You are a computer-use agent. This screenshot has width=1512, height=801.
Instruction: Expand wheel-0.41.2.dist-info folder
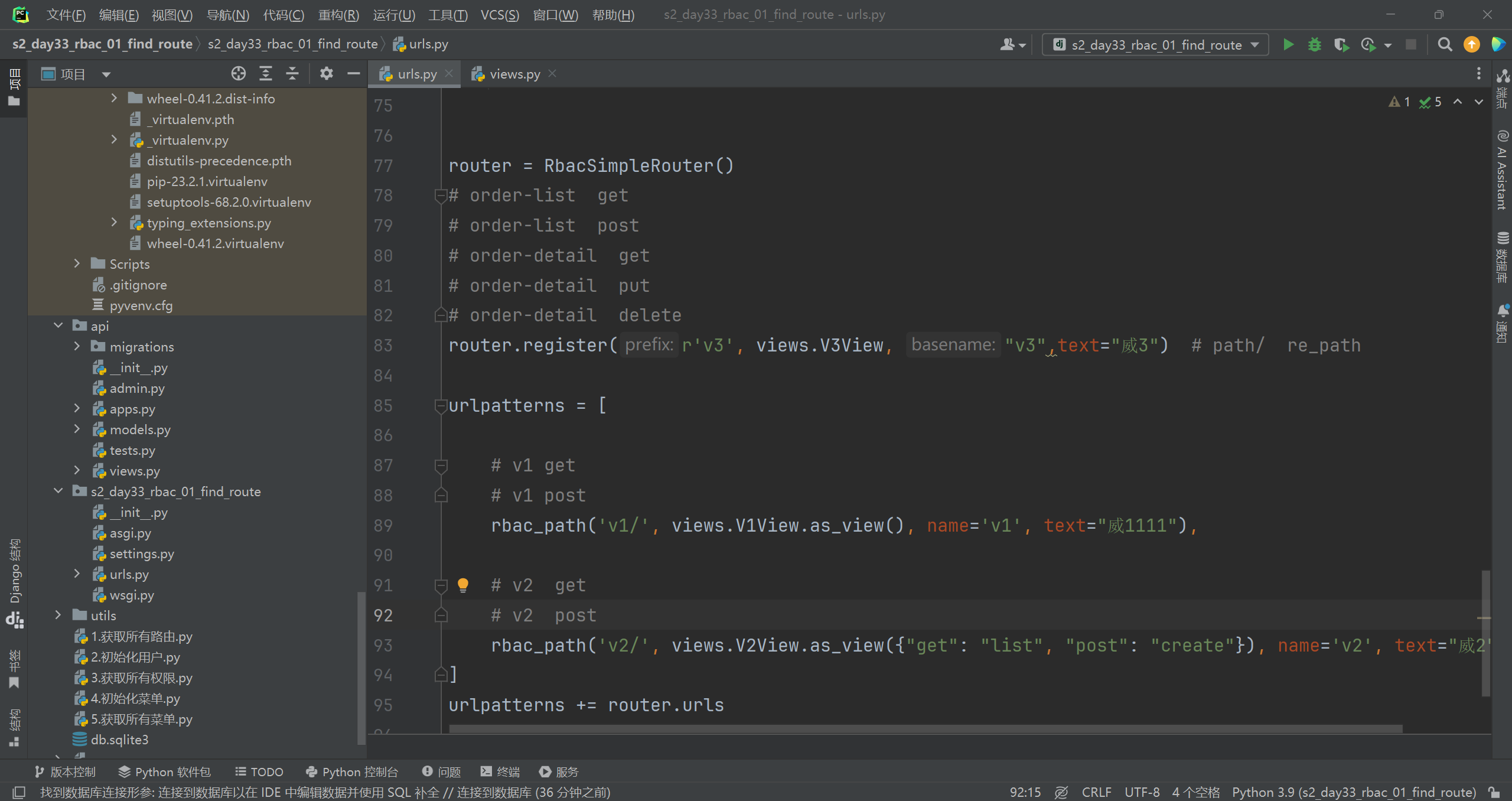coord(114,98)
